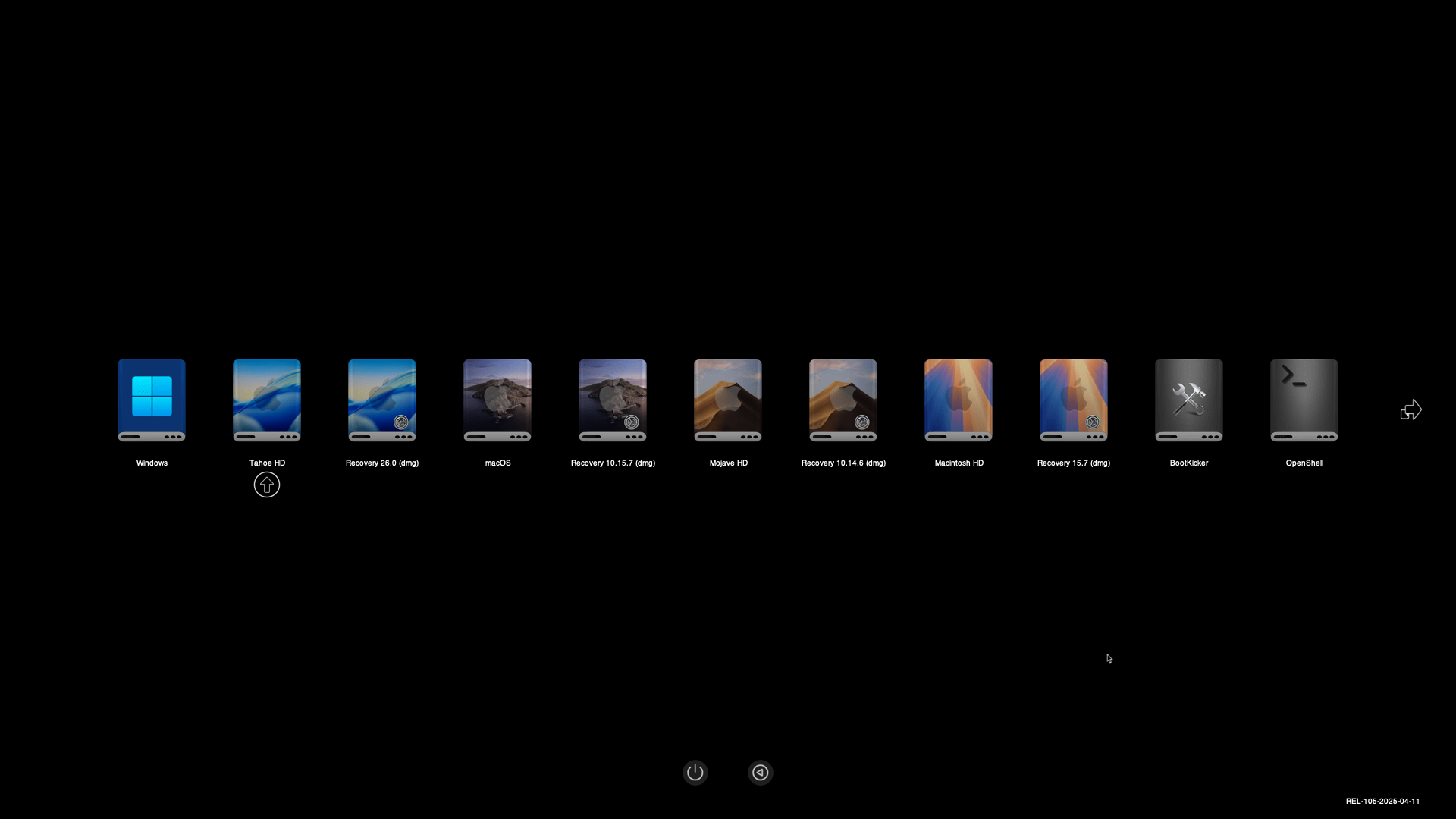Click the "BootKicker" label text
This screenshot has width=1456, height=819.
(x=1189, y=463)
